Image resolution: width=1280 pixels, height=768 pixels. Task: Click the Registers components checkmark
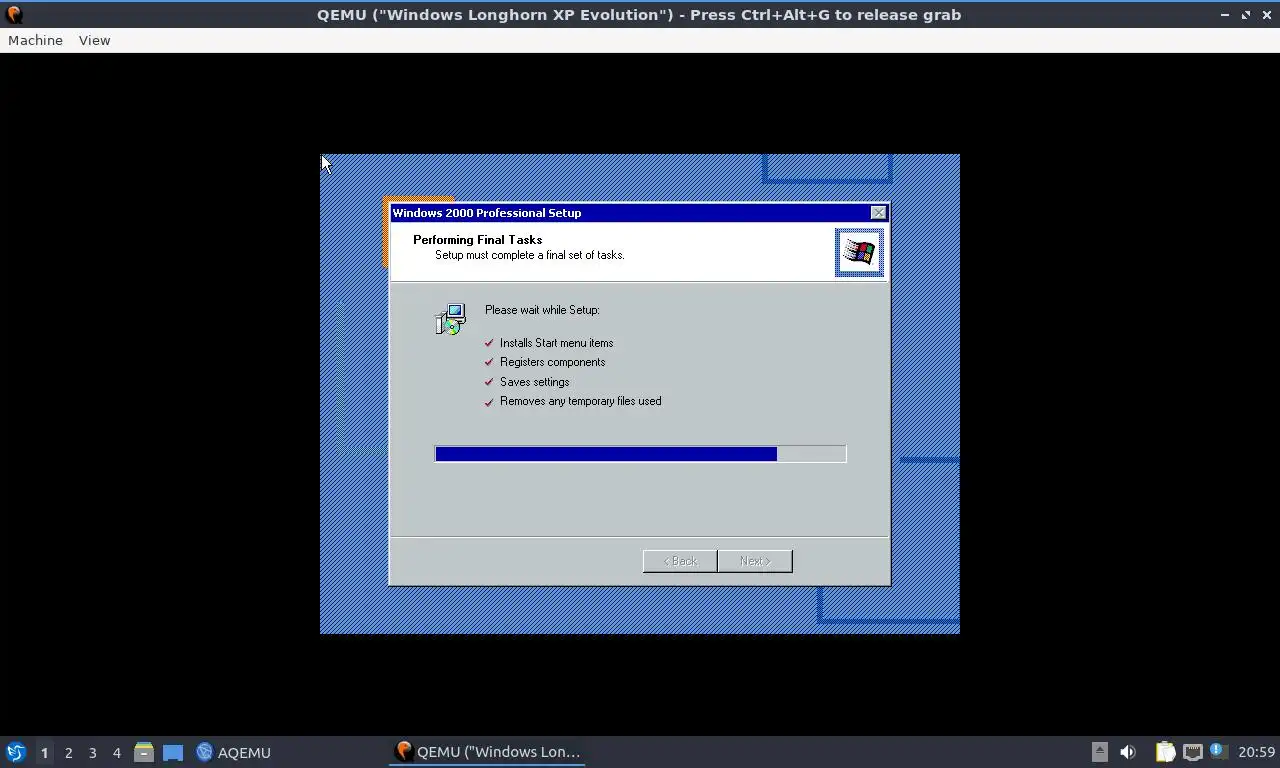[489, 362]
